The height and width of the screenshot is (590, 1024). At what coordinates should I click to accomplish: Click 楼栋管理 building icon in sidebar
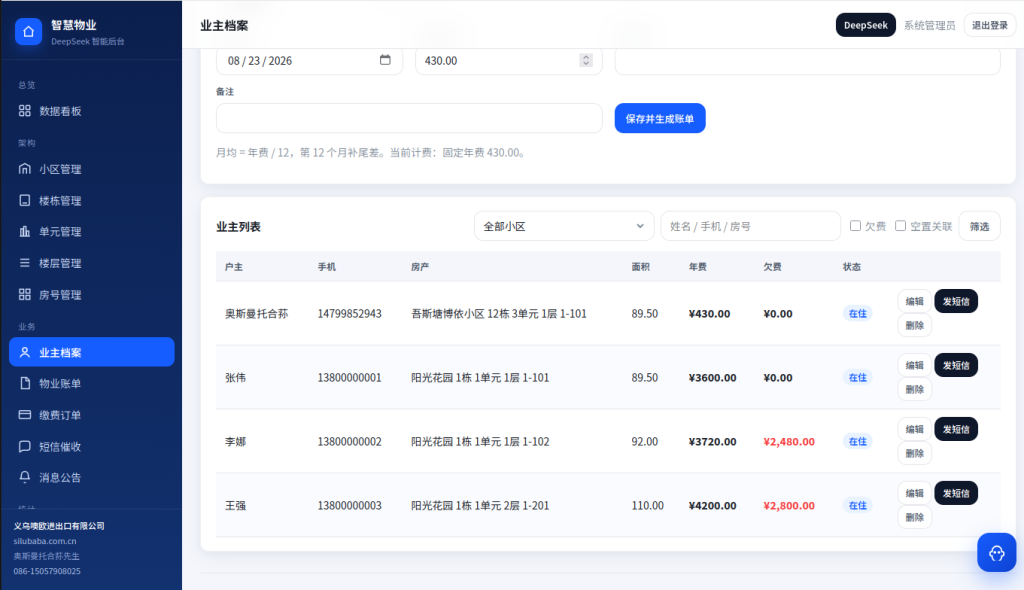(25, 200)
